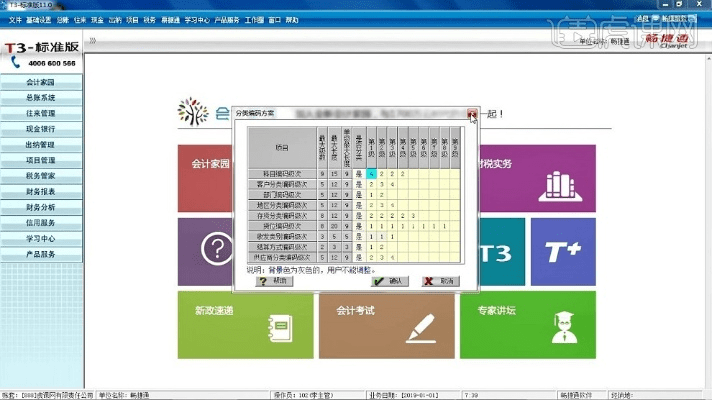The height and width of the screenshot is (400, 712).
Task: Click the 帮助 button in the coding scheme dialog
Action: 274,281
